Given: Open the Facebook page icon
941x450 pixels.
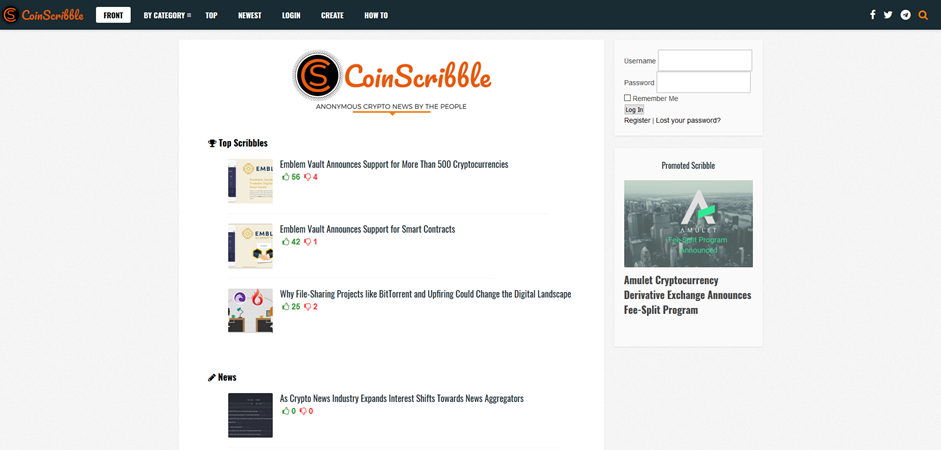Looking at the screenshot, I should point(873,15).
